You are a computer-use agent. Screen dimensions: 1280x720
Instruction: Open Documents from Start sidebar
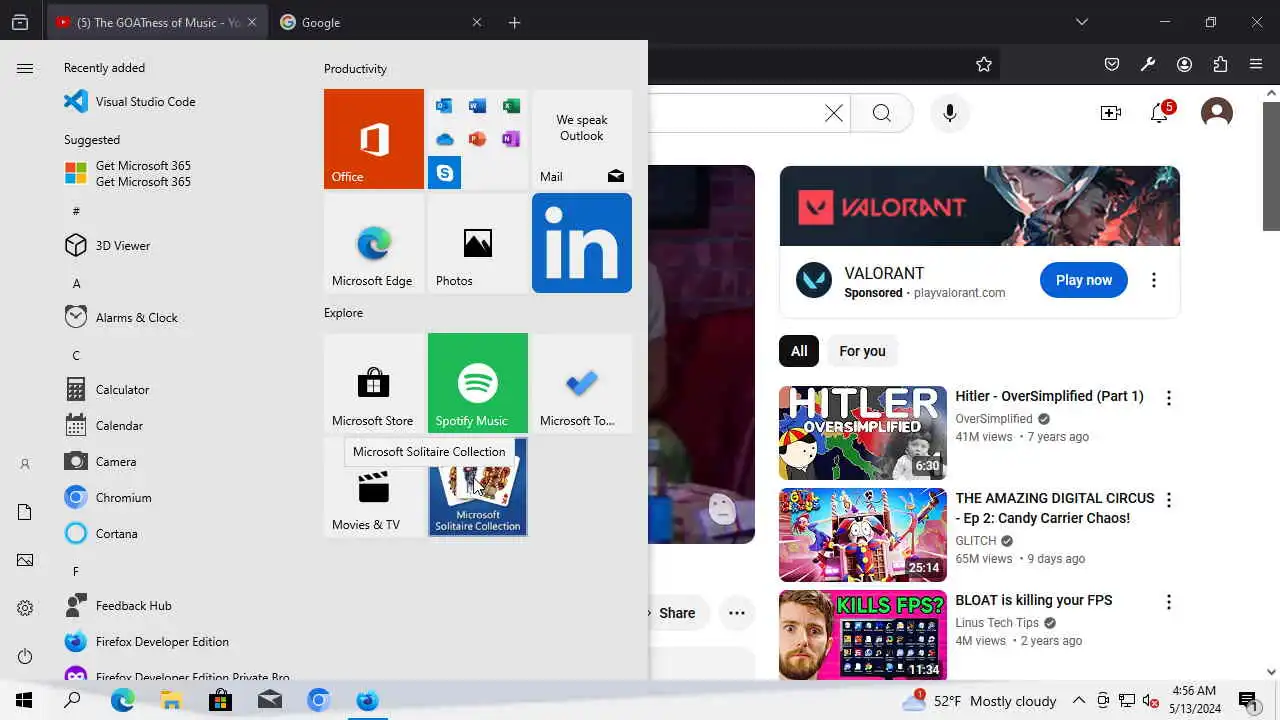pyautogui.click(x=25, y=512)
